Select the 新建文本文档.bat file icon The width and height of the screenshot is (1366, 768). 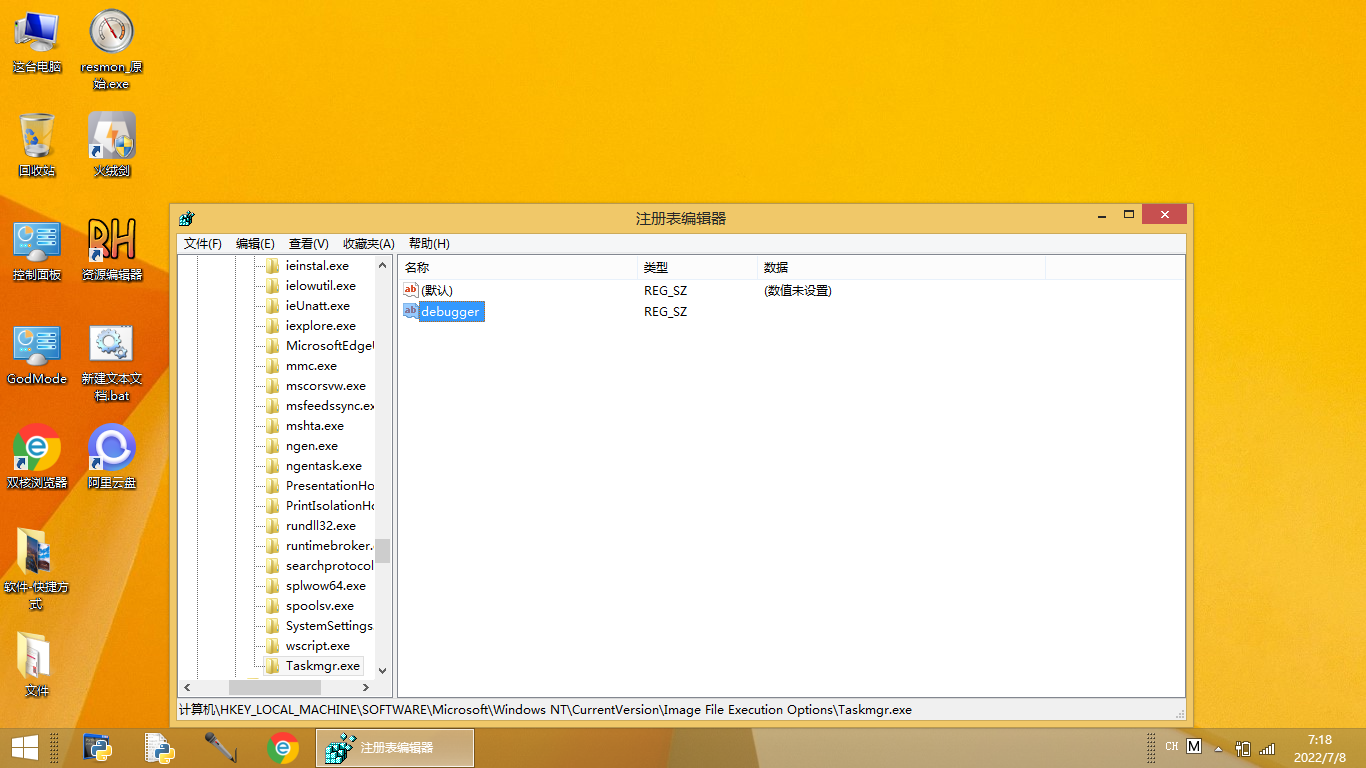point(112,362)
